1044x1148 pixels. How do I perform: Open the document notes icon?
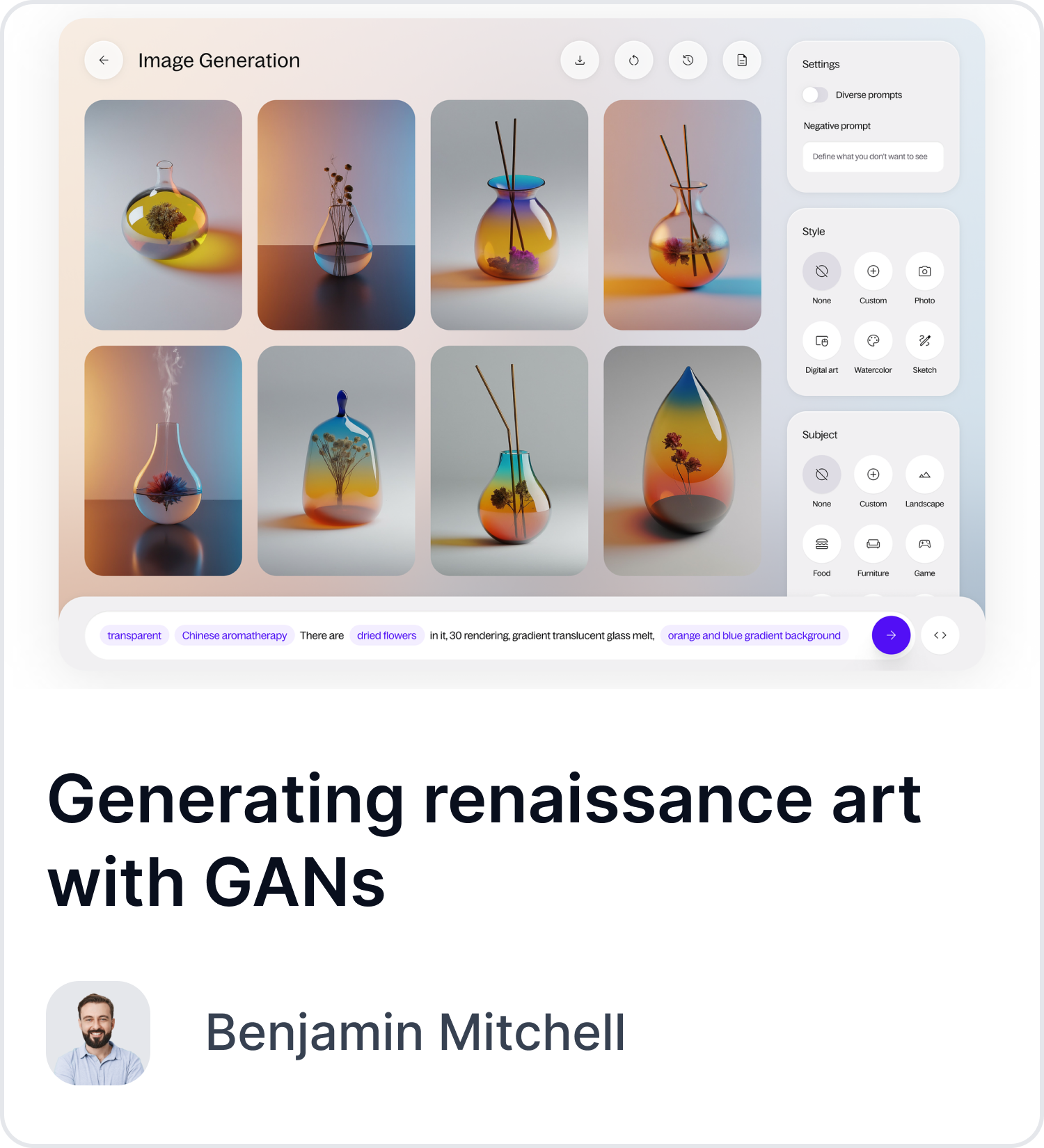742,61
